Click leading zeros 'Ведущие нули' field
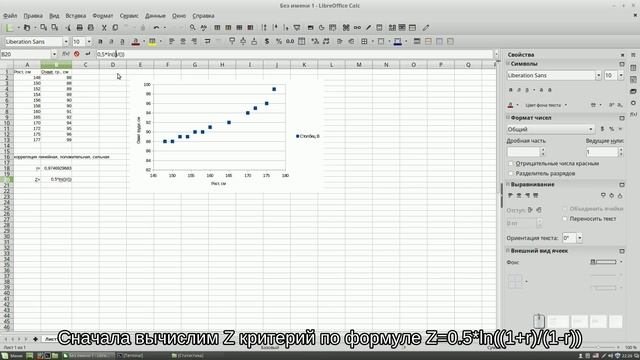Image resolution: width=640 pixels, height=360 pixels. pyautogui.click(x=602, y=152)
